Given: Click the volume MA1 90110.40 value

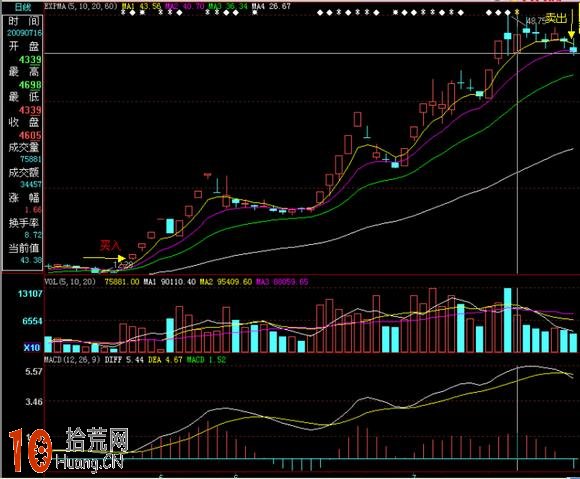Looking at the screenshot, I should click(170, 282).
